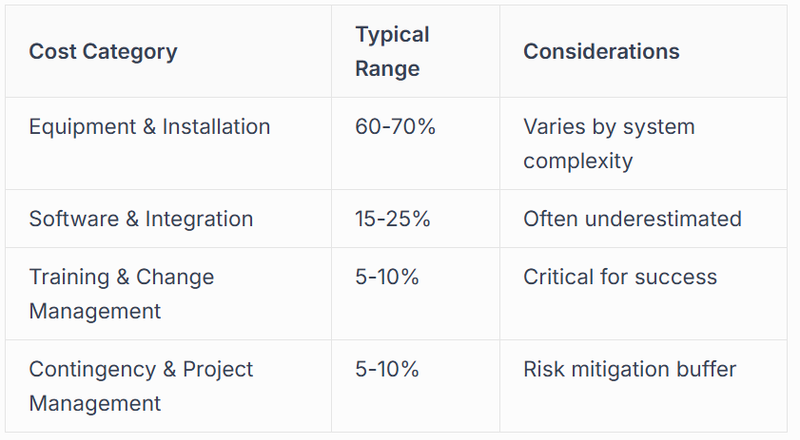Click the 5-10% value in Training row
800x440 pixels.
[387, 277]
